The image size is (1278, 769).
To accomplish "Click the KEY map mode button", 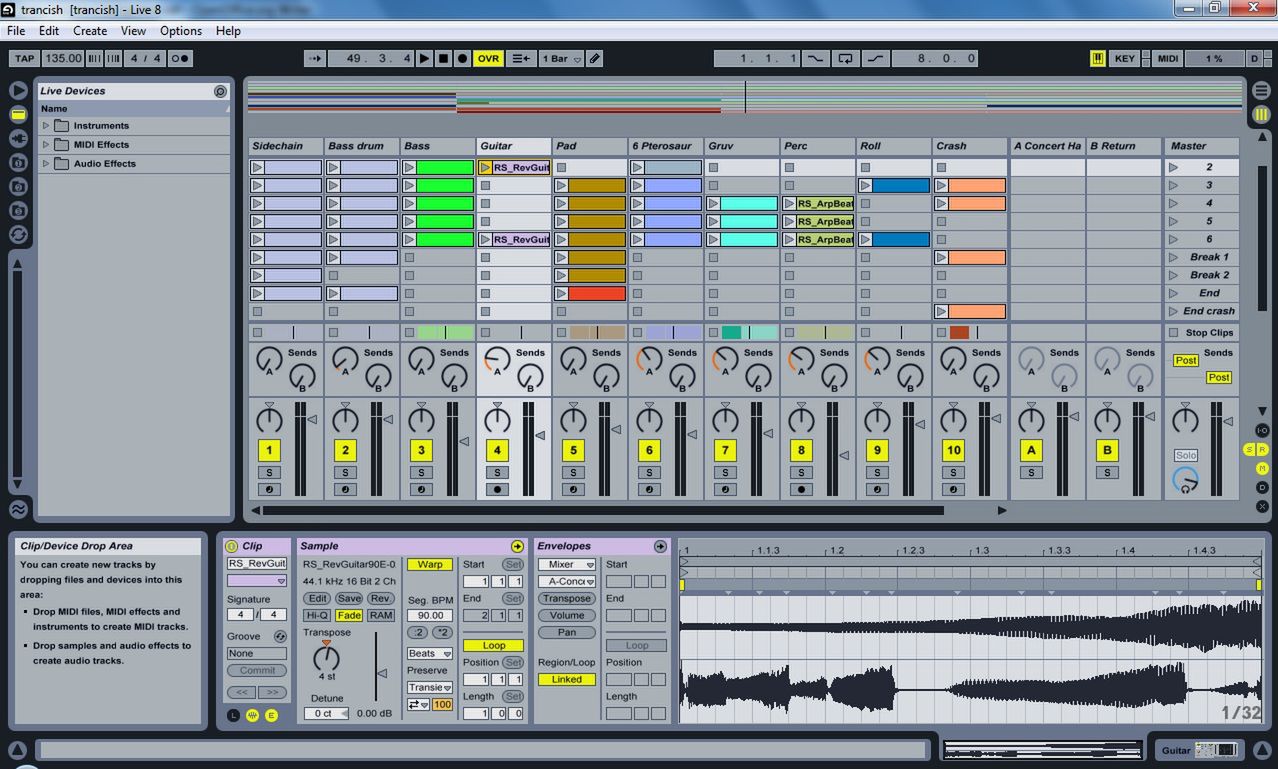I will pyautogui.click(x=1125, y=59).
